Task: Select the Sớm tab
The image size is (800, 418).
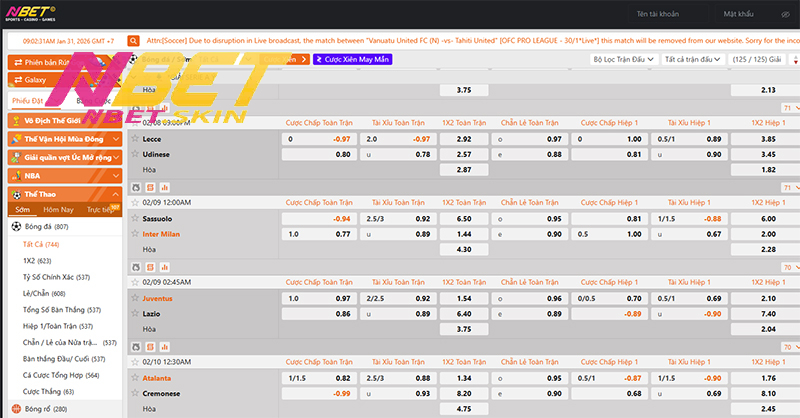Action: point(23,209)
